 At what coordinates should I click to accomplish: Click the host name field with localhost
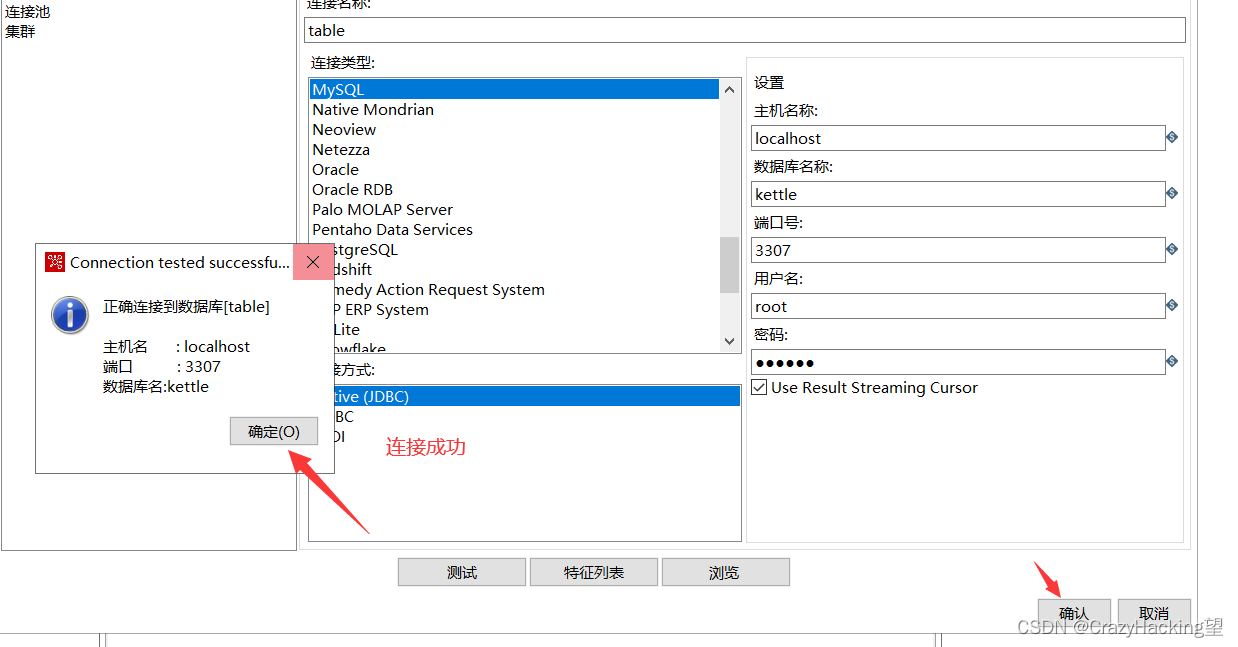(x=958, y=138)
